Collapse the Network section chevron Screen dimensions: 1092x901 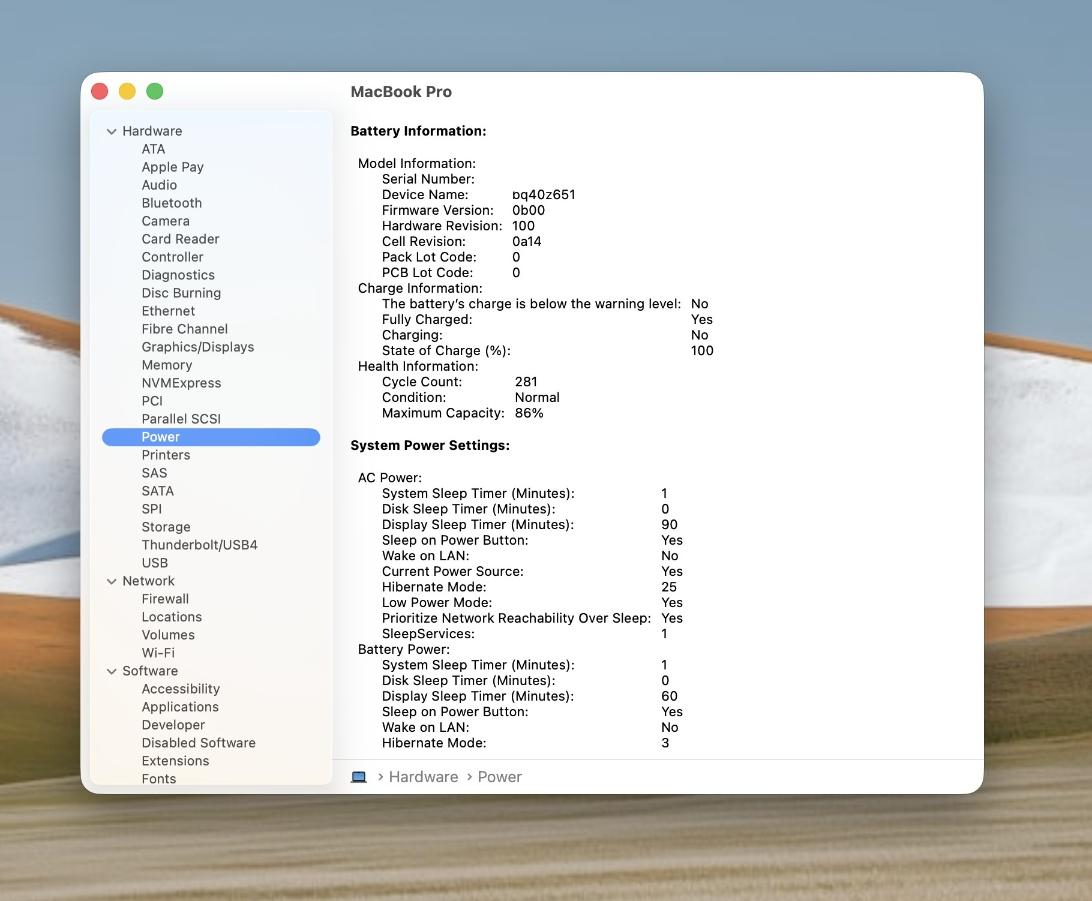[112, 581]
